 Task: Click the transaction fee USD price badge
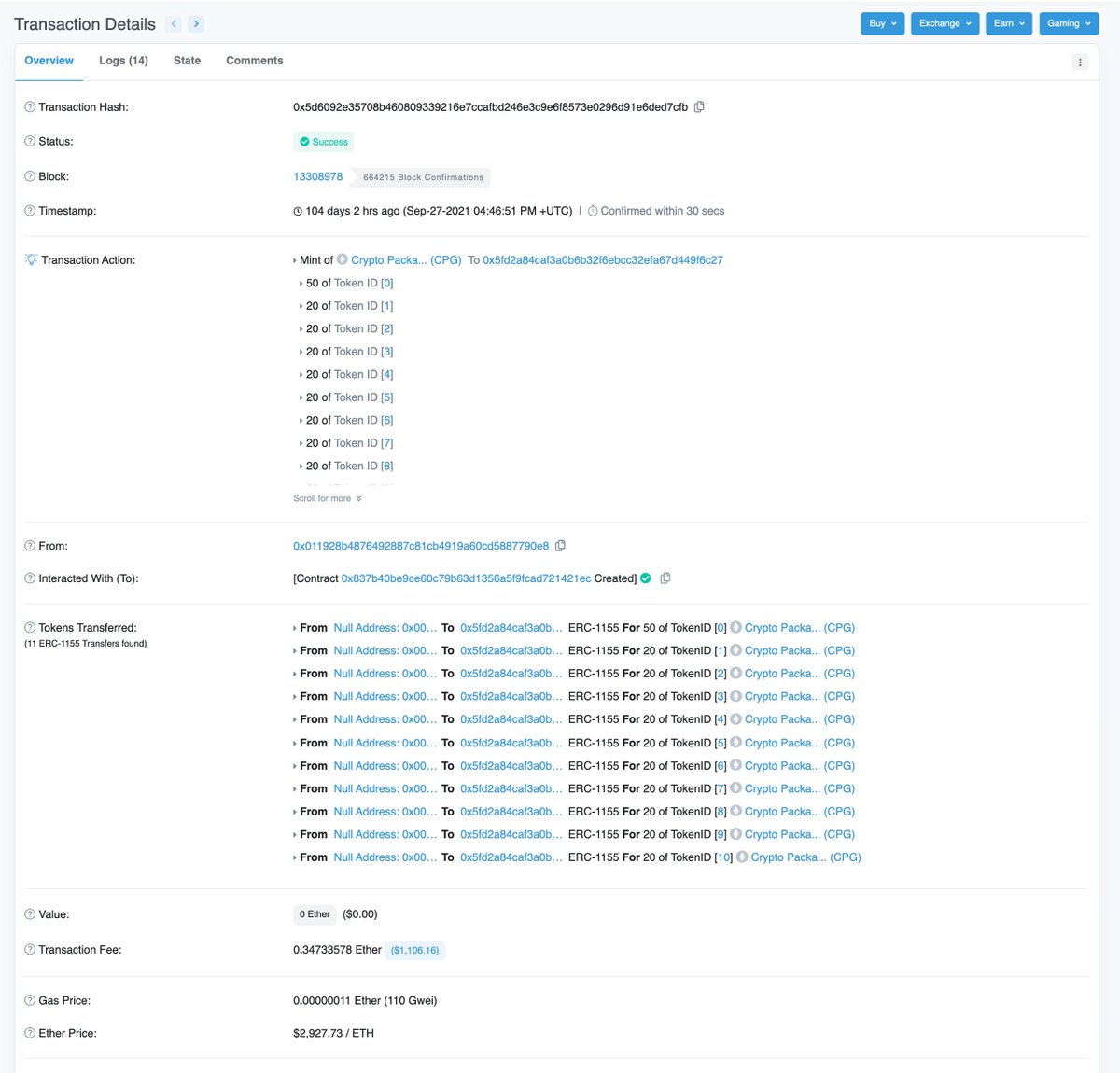point(414,950)
